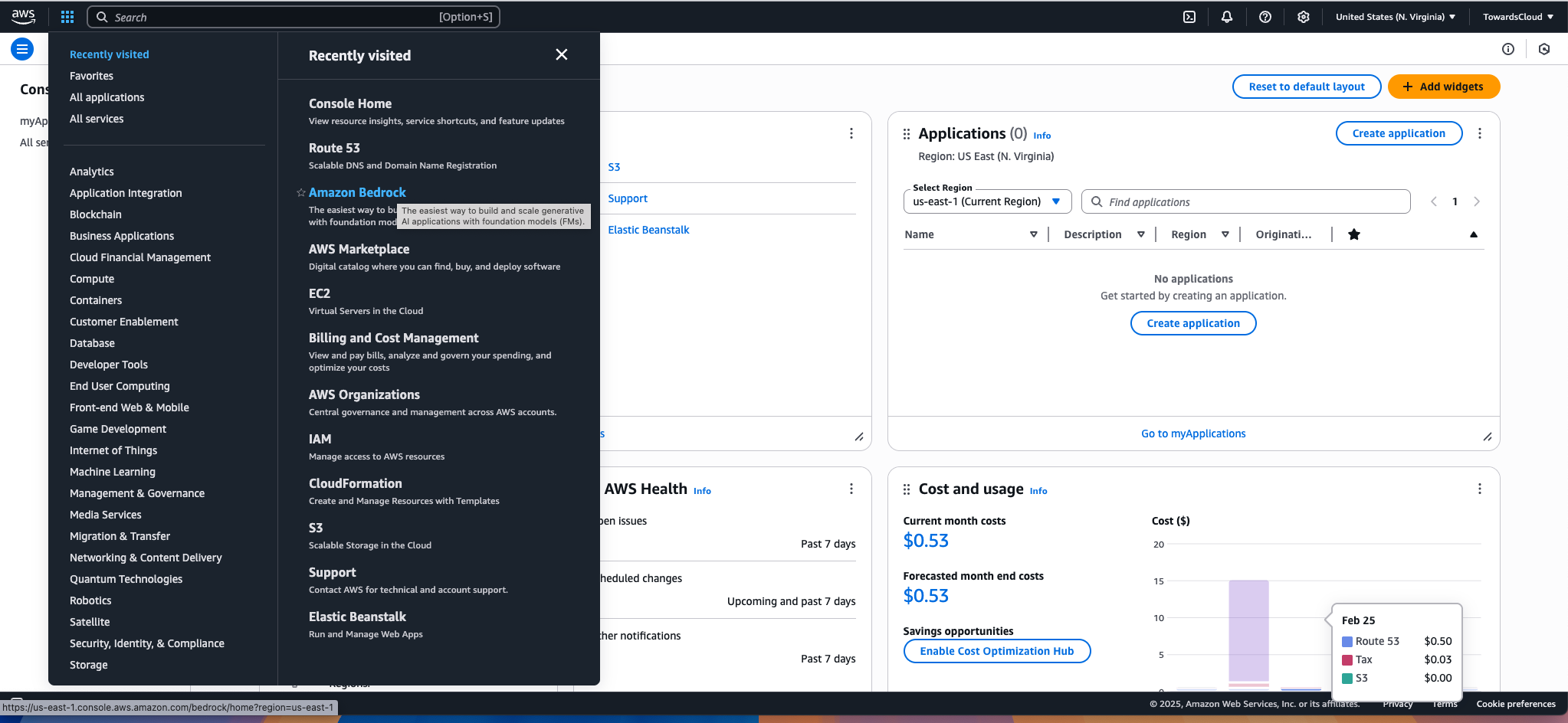1568x723 pixels.
Task: Open Amazon Bedrock service link
Action: point(357,192)
